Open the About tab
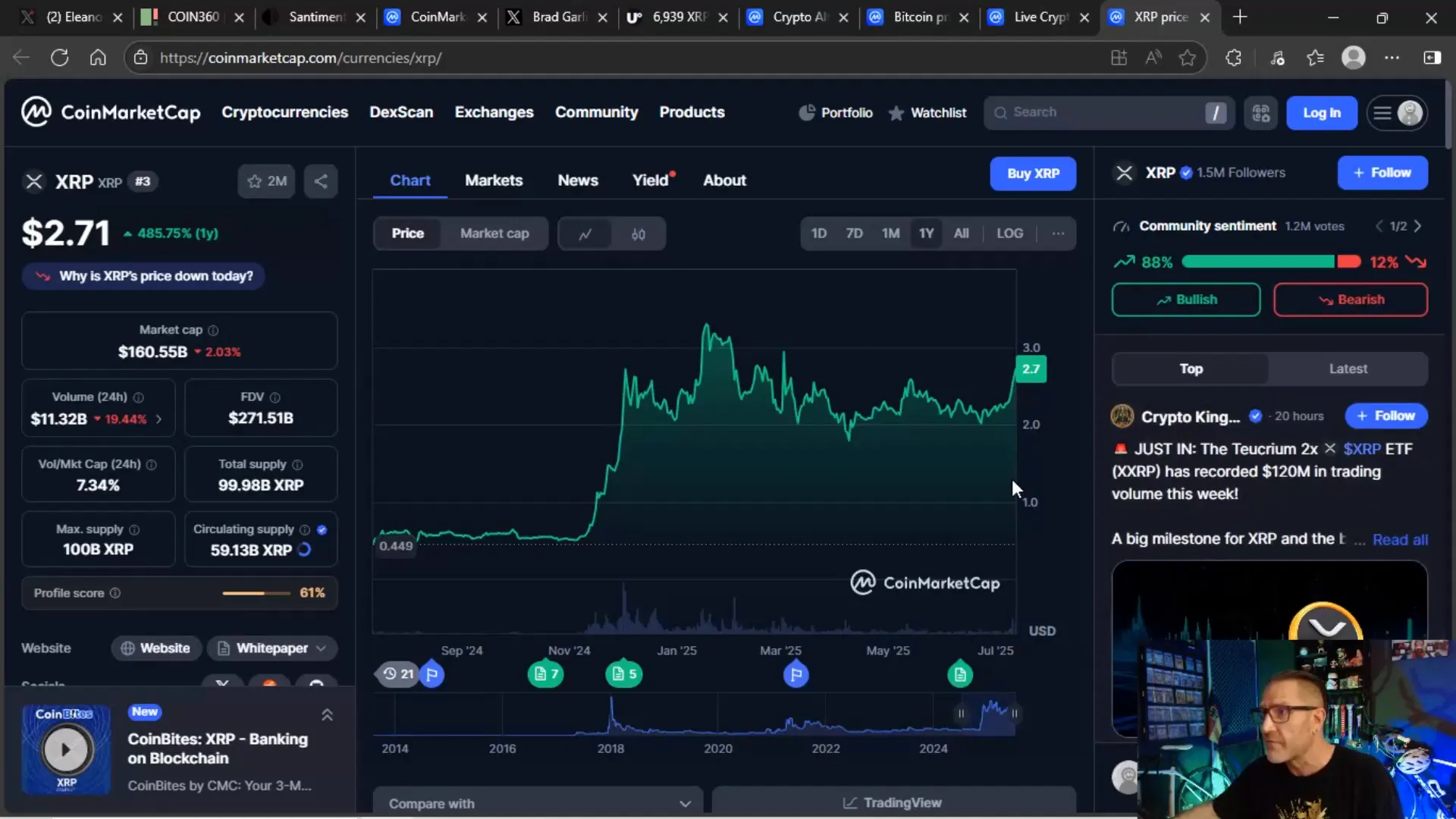The image size is (1456, 819). click(724, 180)
